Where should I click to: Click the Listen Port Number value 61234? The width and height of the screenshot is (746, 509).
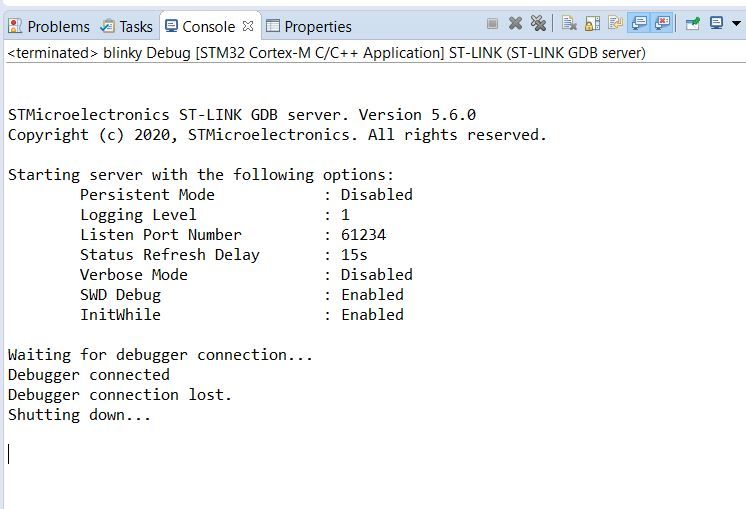(x=363, y=235)
